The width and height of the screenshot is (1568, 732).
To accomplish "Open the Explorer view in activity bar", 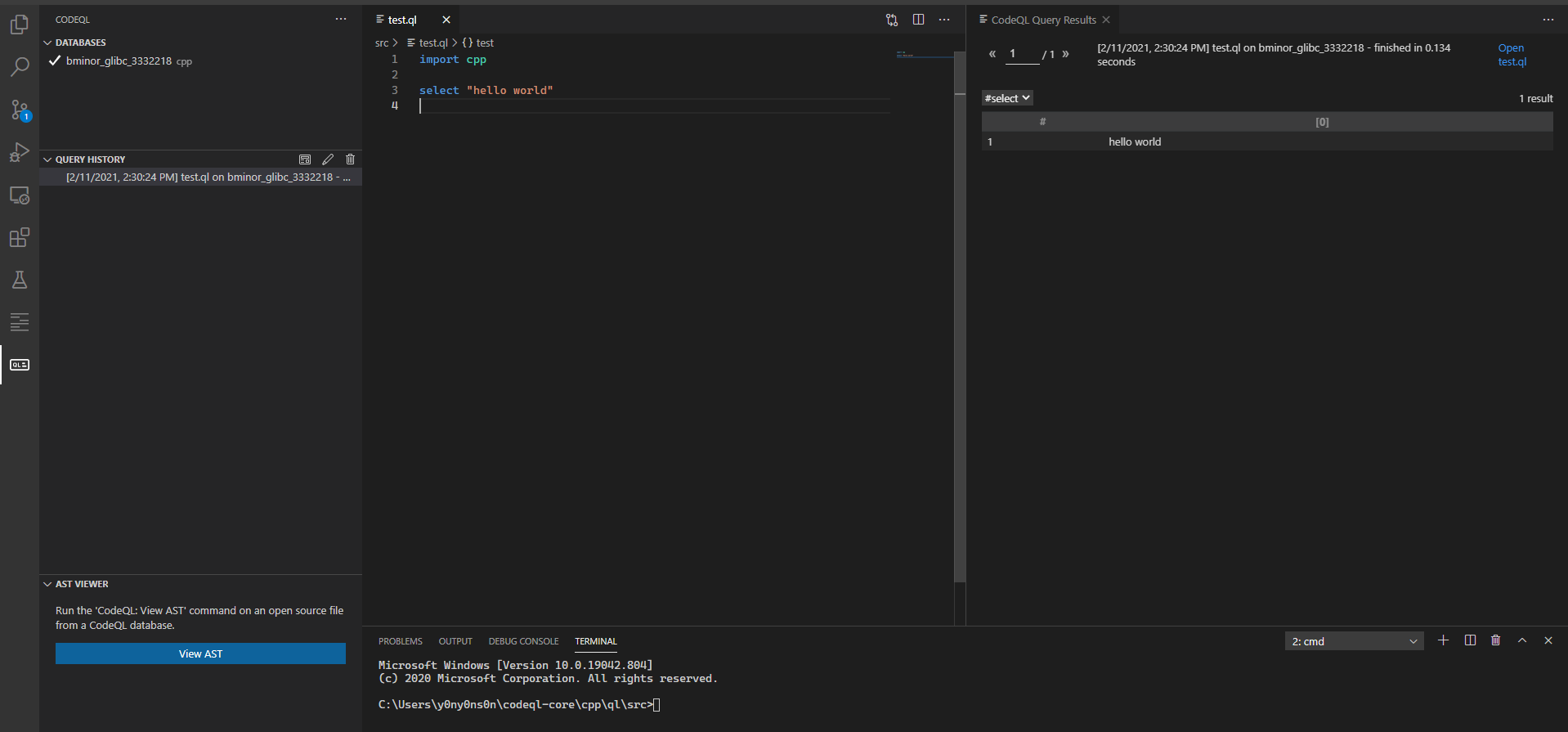I will pos(20,25).
